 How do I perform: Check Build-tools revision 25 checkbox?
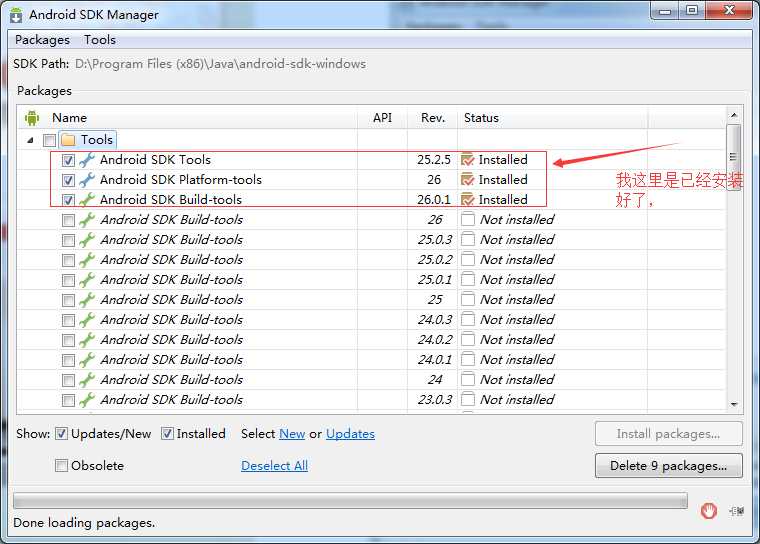(68, 300)
